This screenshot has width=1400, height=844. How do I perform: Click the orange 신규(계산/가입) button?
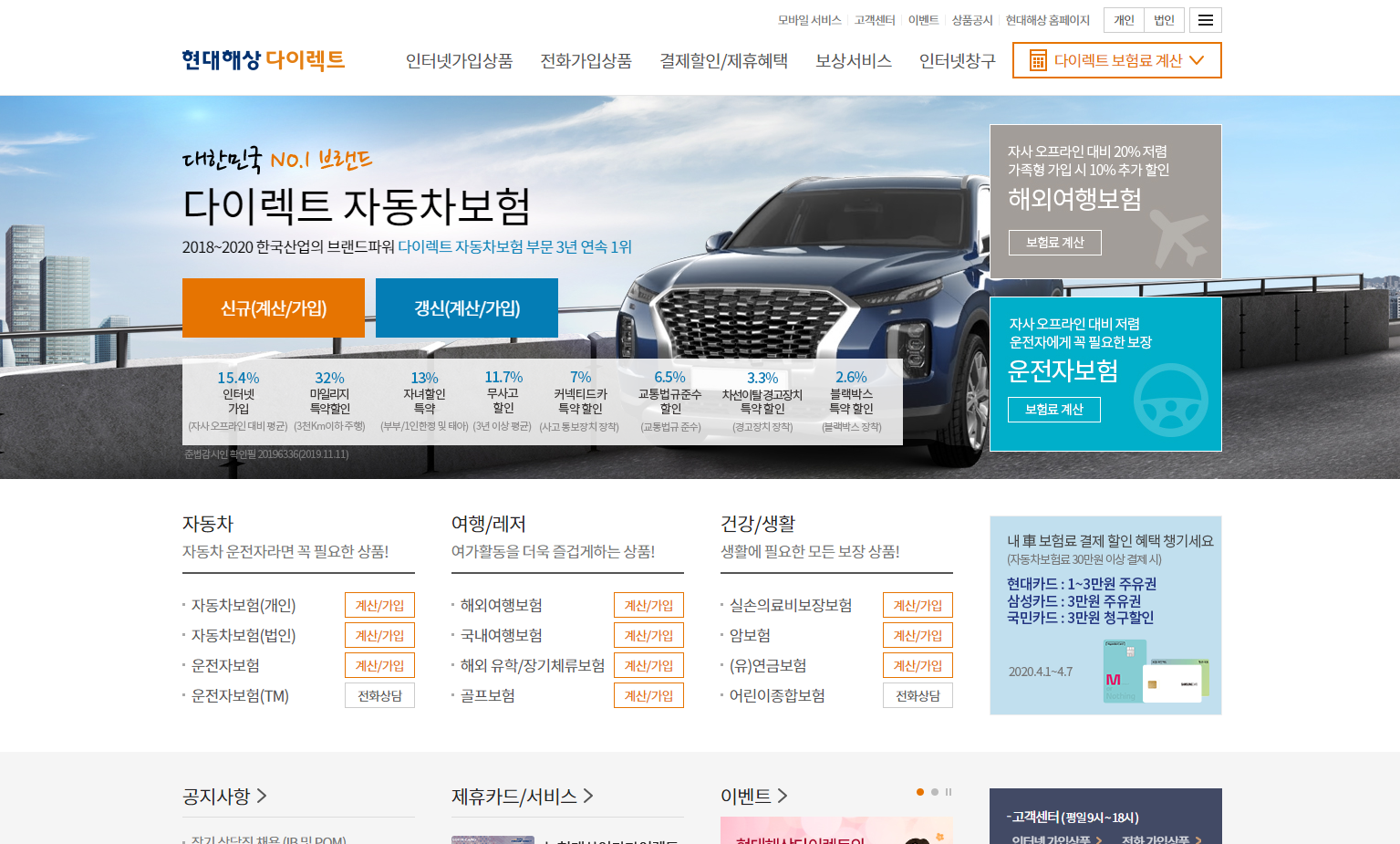coord(274,308)
